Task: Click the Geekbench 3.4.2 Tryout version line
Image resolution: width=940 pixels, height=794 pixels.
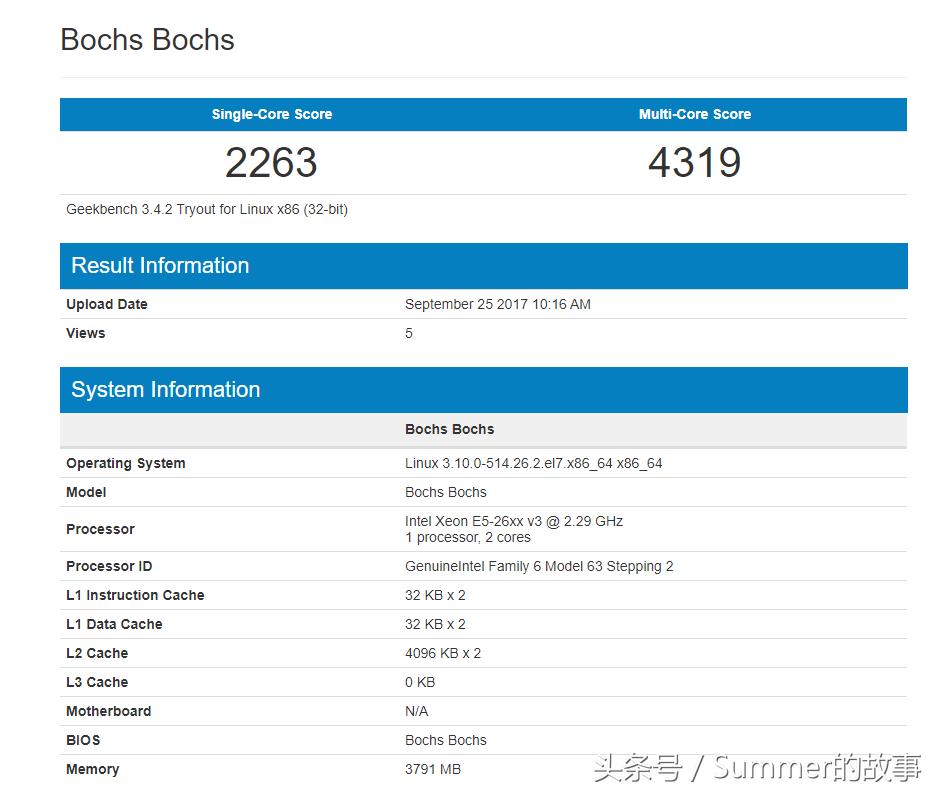Action: point(207,209)
